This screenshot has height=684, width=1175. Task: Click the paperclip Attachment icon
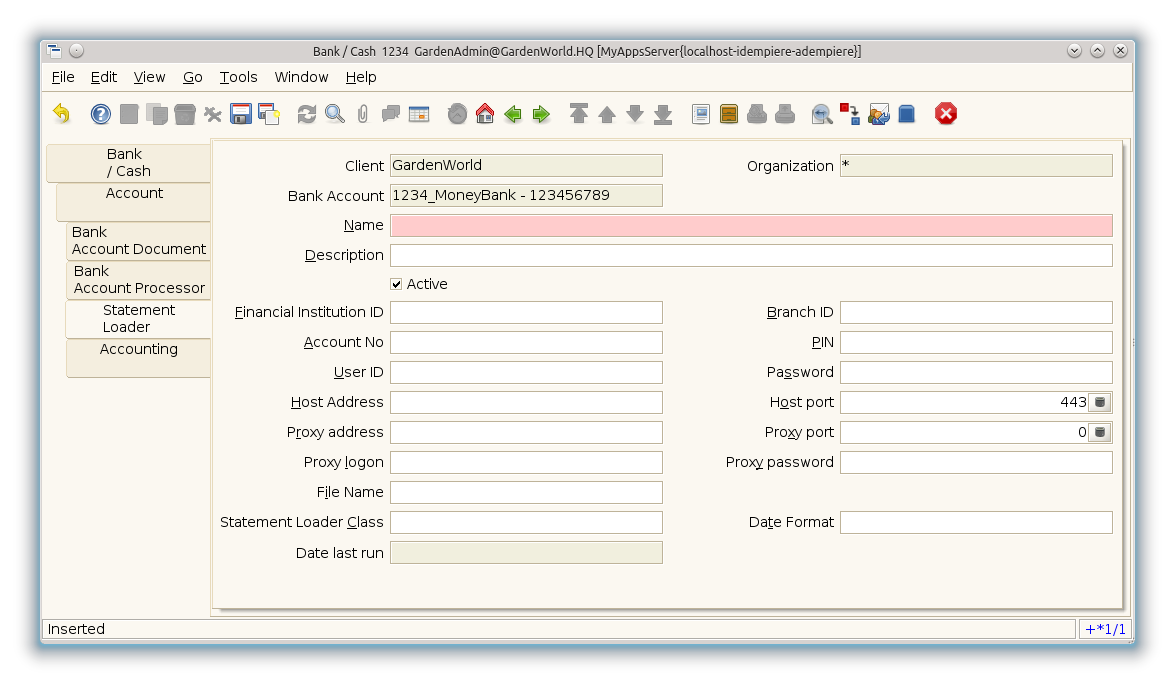pyautogui.click(x=362, y=114)
